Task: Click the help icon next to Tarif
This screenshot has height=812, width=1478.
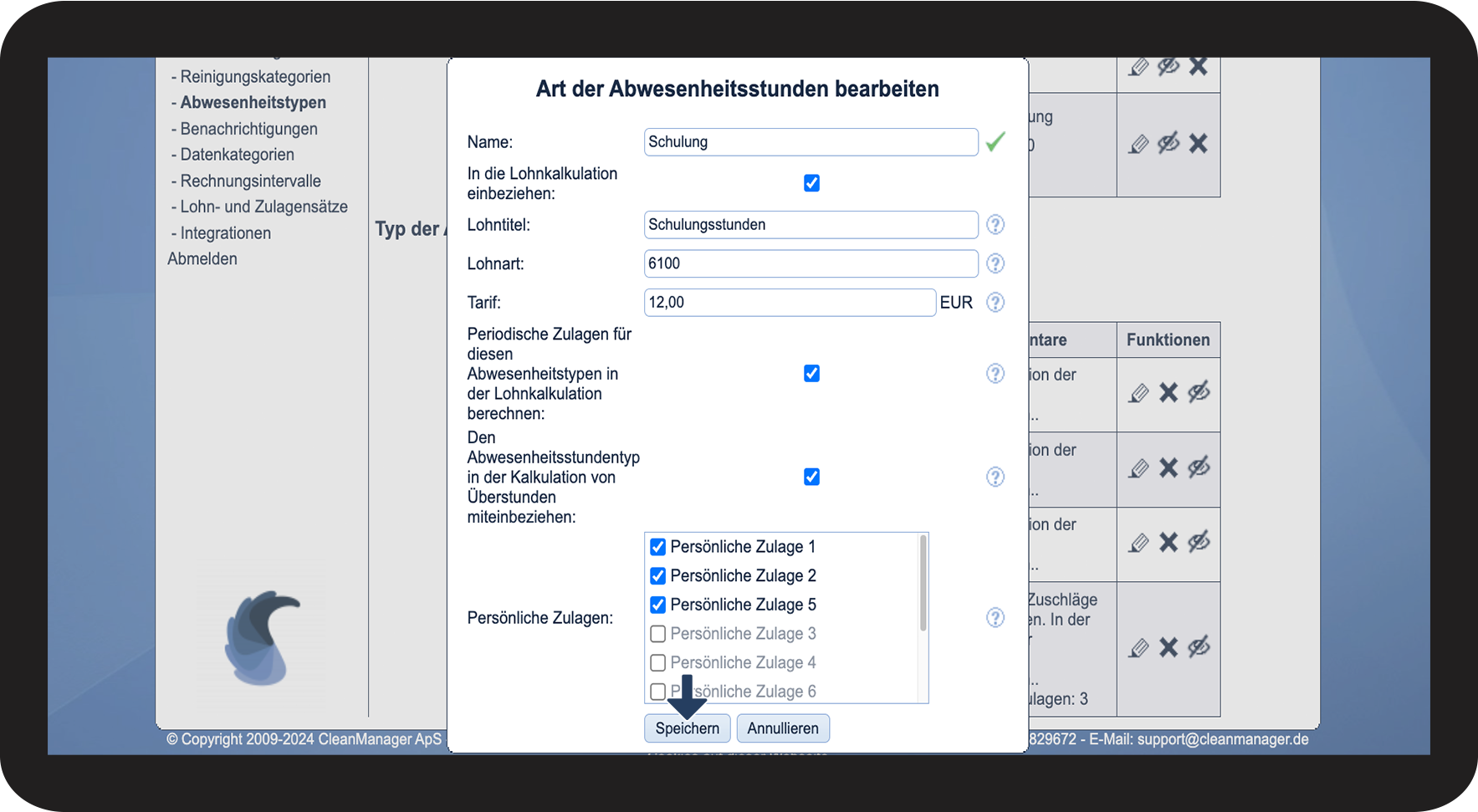Action: tap(995, 302)
